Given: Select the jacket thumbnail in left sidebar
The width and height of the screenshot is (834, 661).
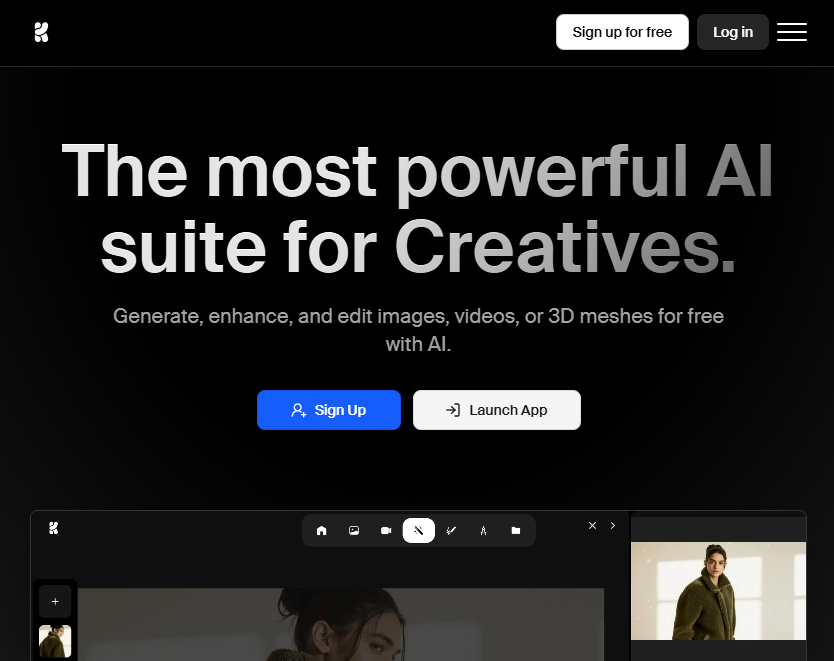Looking at the screenshot, I should coord(55,641).
